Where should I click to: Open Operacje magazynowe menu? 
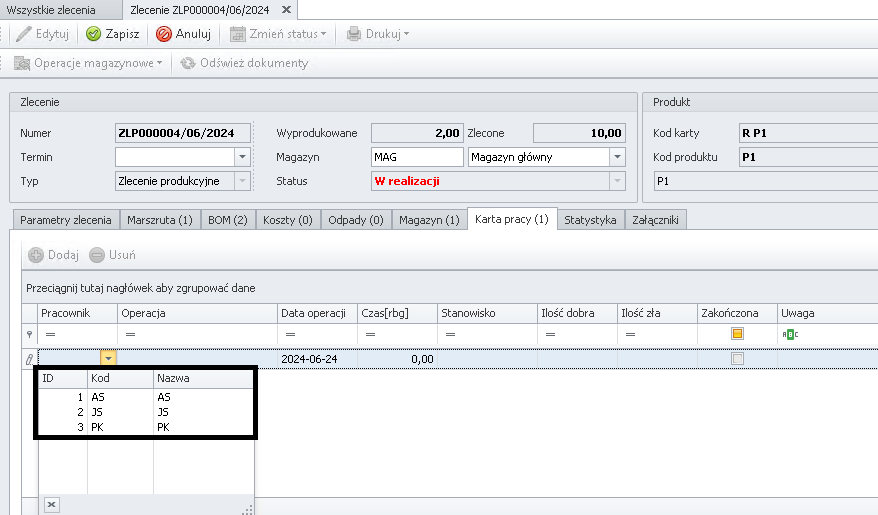(x=89, y=63)
